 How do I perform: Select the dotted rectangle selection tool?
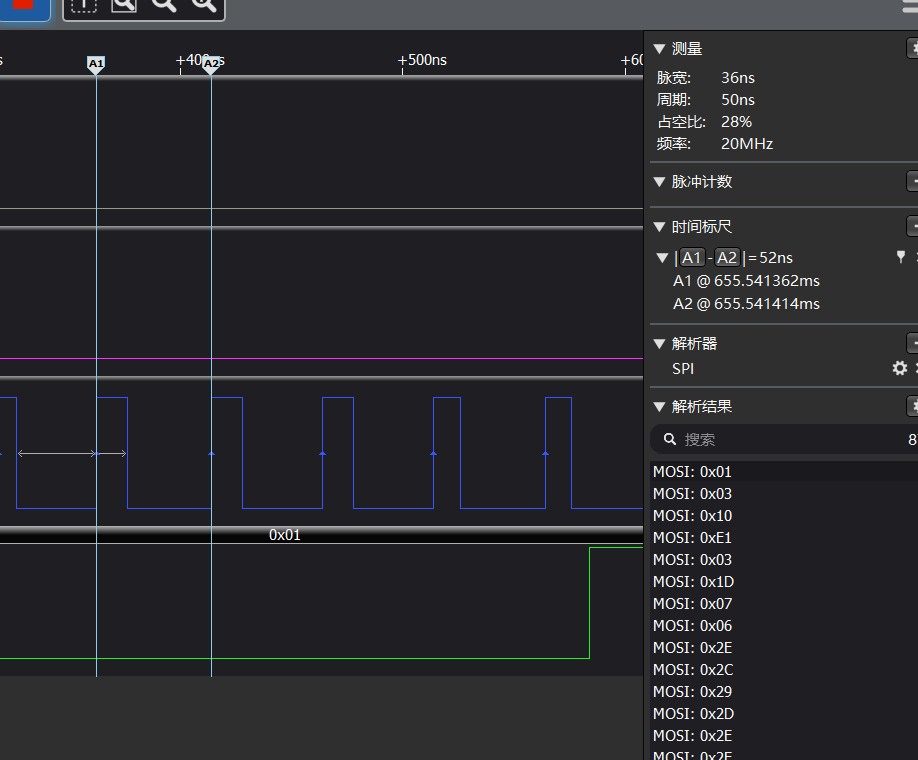point(84,6)
